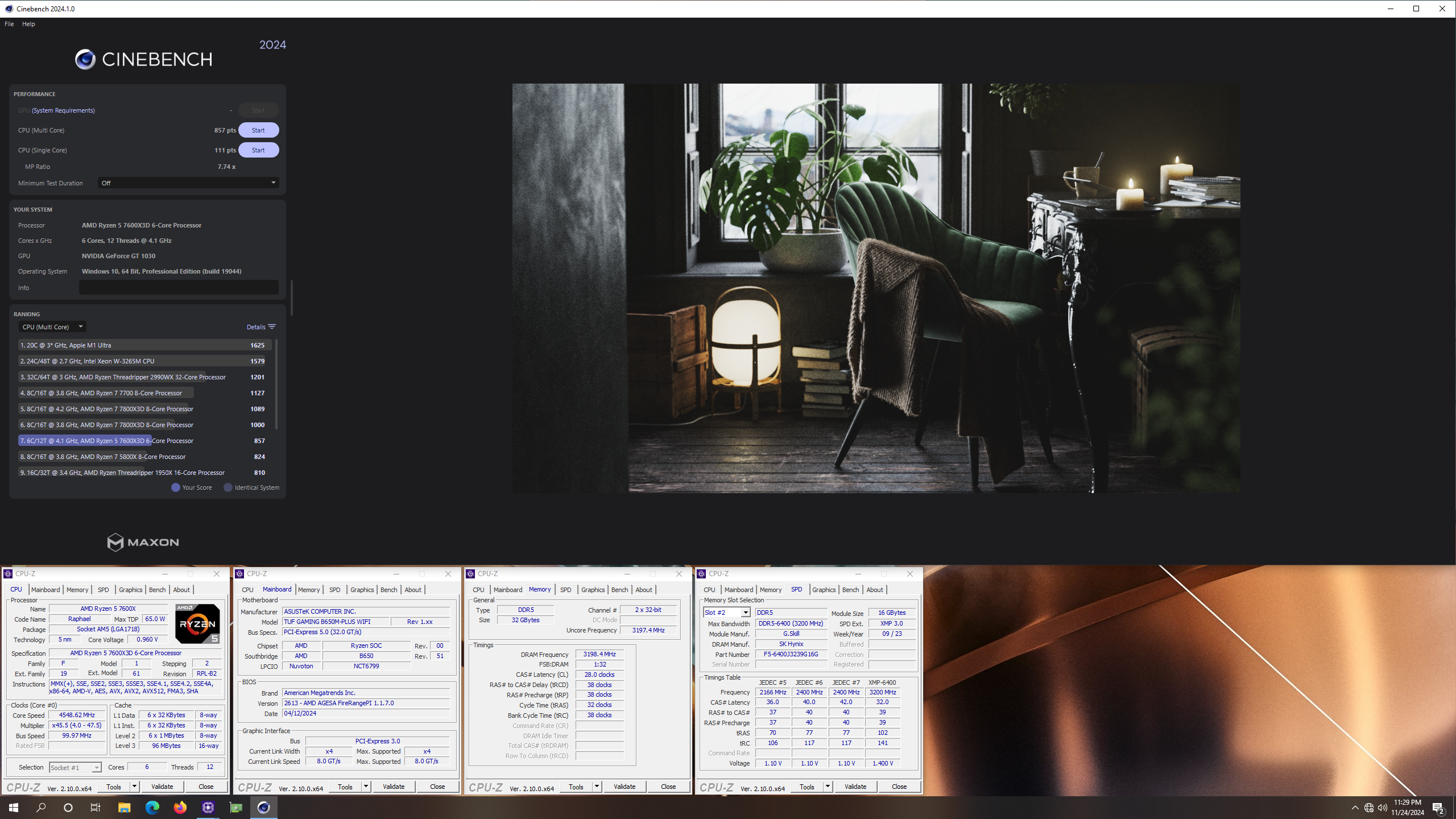Open the Slot #2 memory slot dropdown
The height and width of the screenshot is (819, 1456).
[727, 613]
